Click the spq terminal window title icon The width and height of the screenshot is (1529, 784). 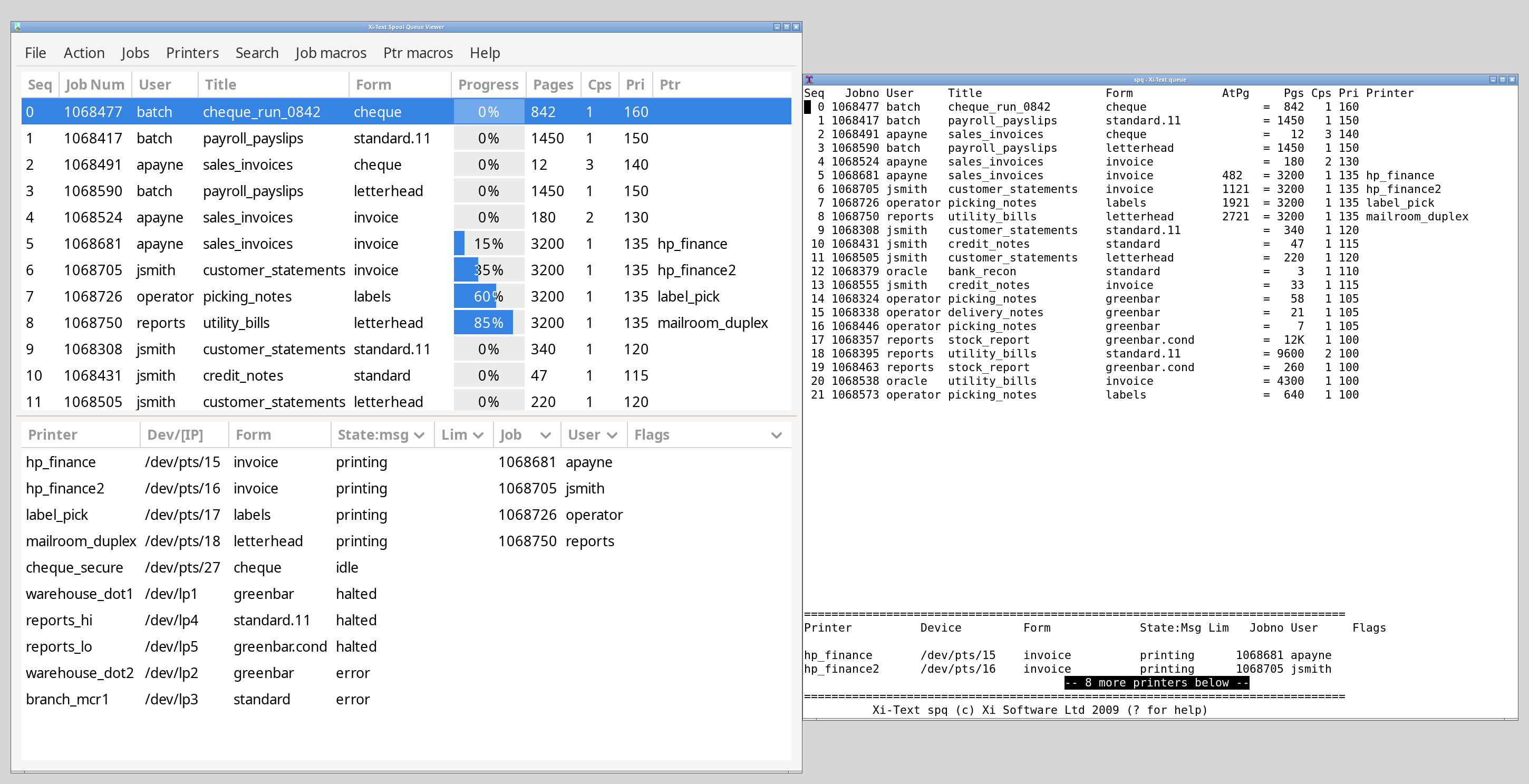pos(809,80)
